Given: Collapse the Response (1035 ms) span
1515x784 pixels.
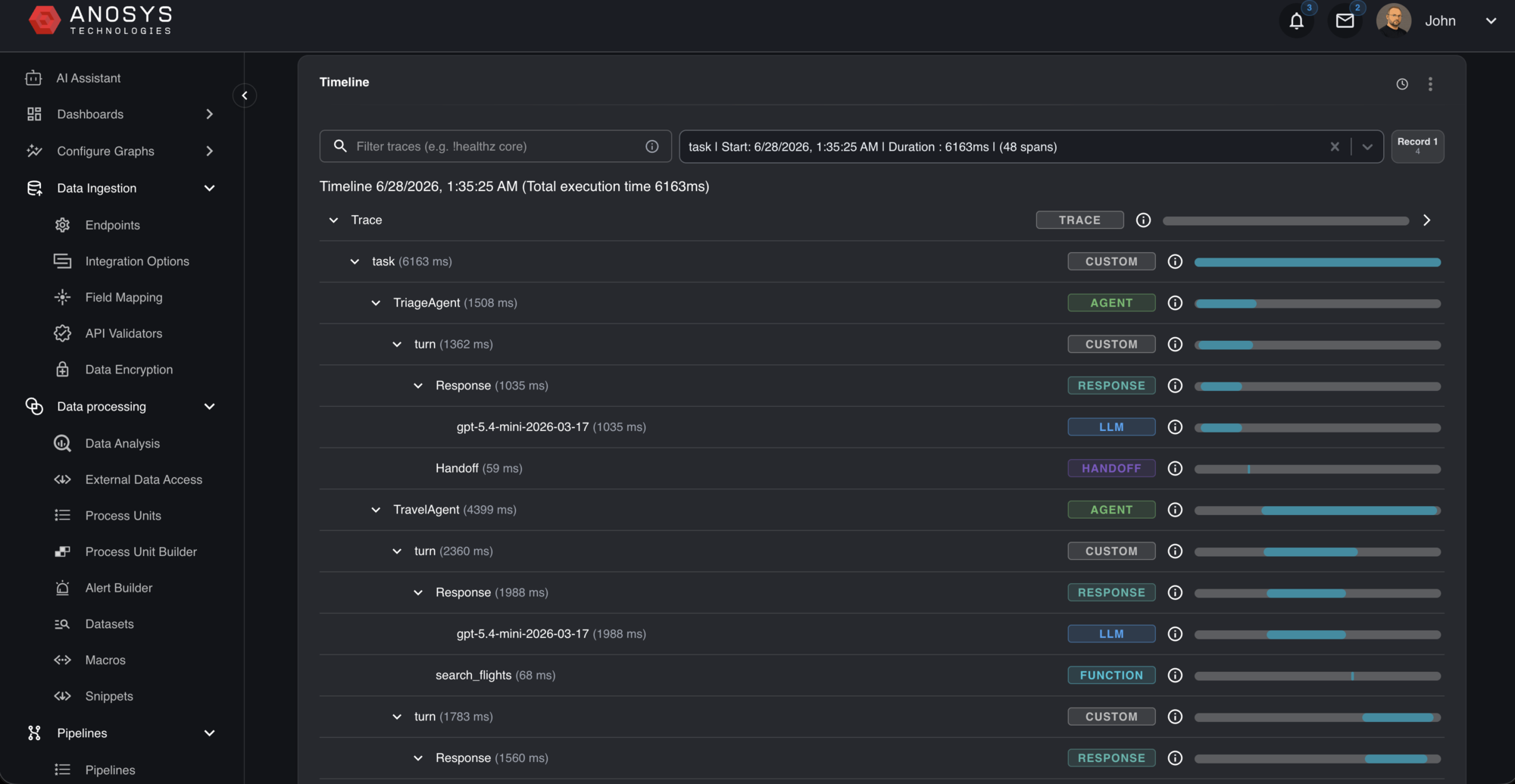Looking at the screenshot, I should (x=418, y=386).
